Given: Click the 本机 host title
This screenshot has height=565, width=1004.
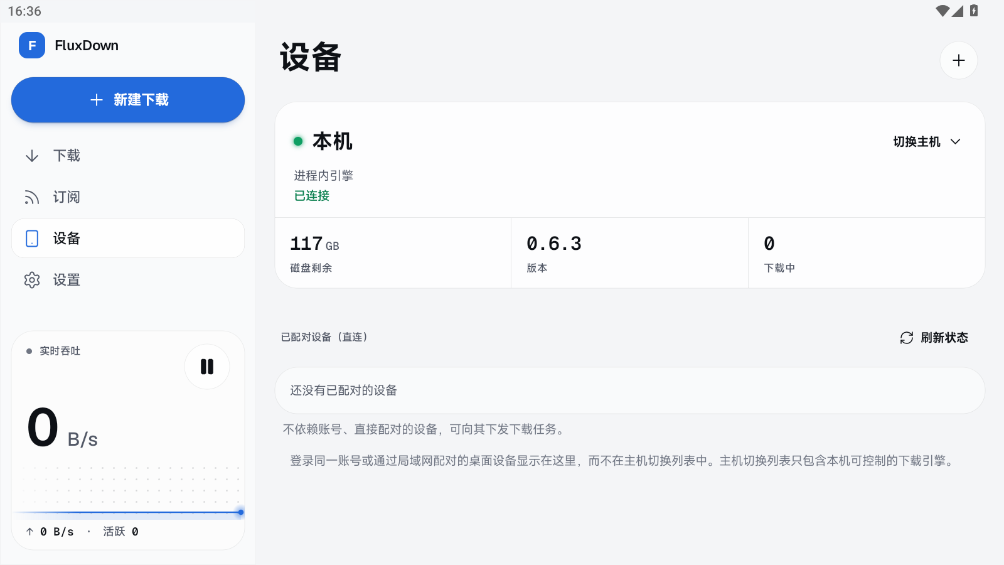Looking at the screenshot, I should 332,141.
